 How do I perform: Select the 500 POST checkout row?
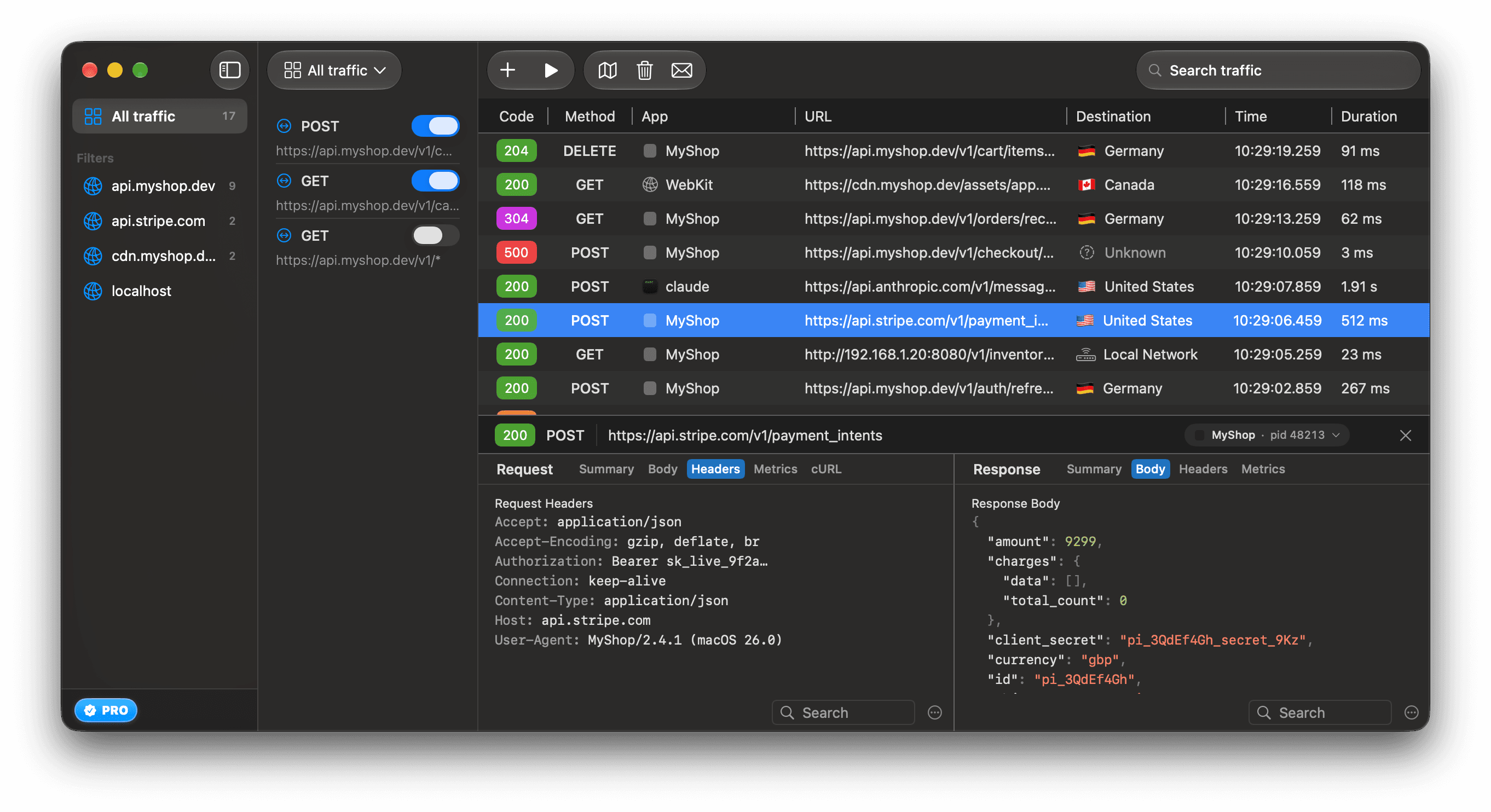(953, 252)
